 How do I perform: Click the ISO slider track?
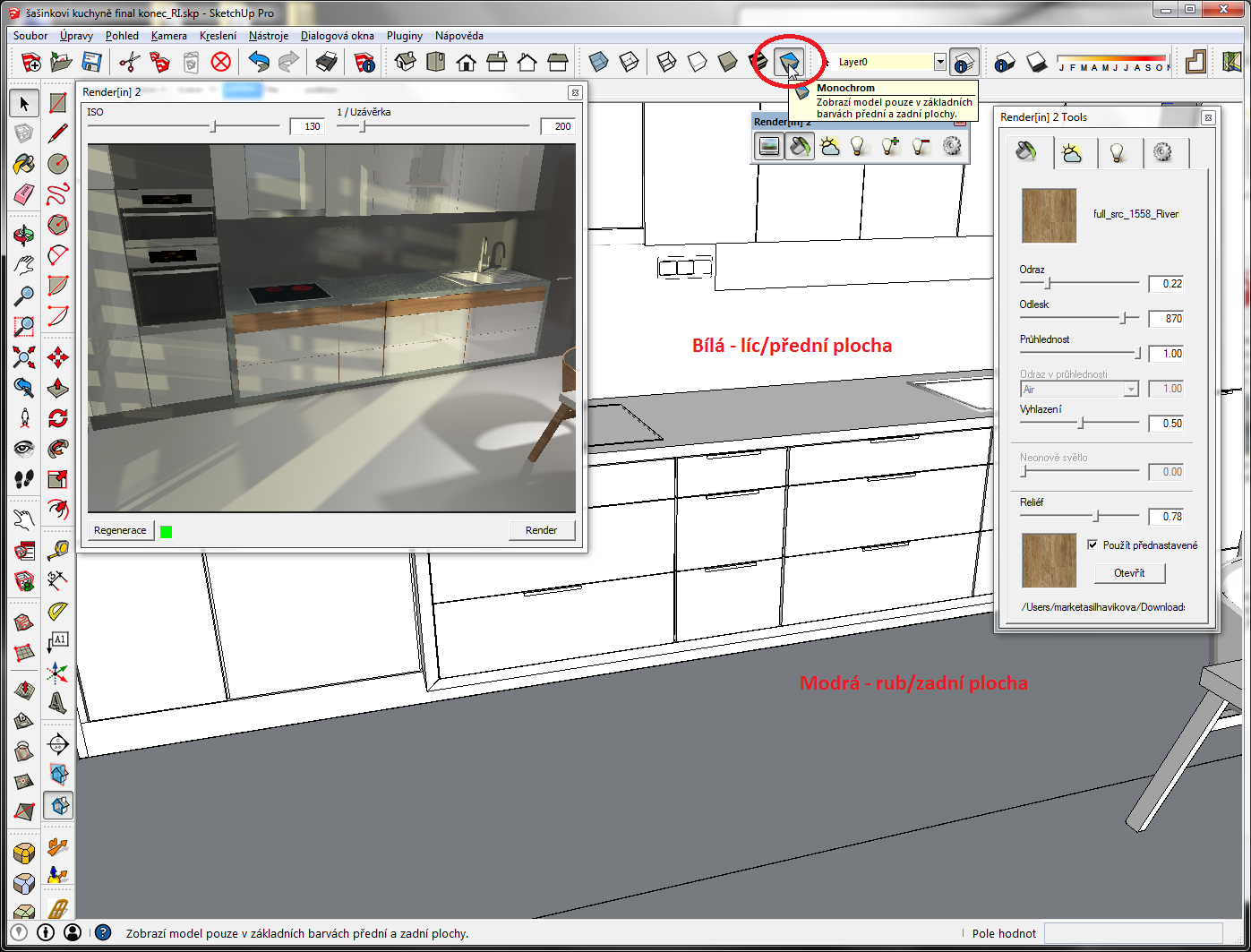(x=184, y=126)
